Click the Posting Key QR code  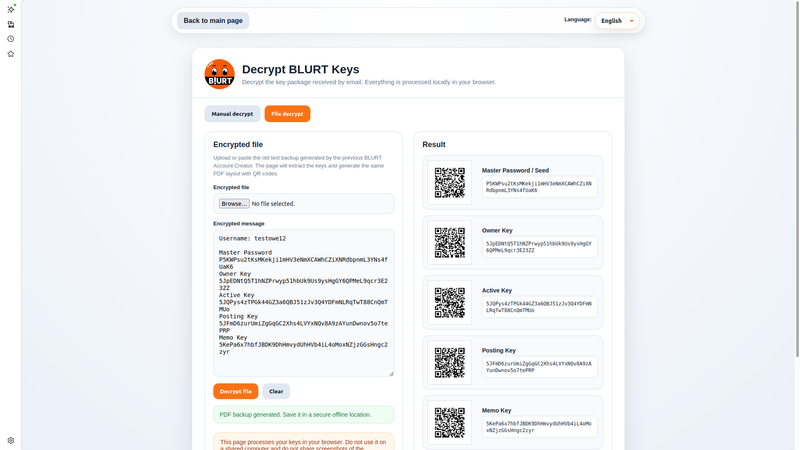pyautogui.click(x=449, y=363)
